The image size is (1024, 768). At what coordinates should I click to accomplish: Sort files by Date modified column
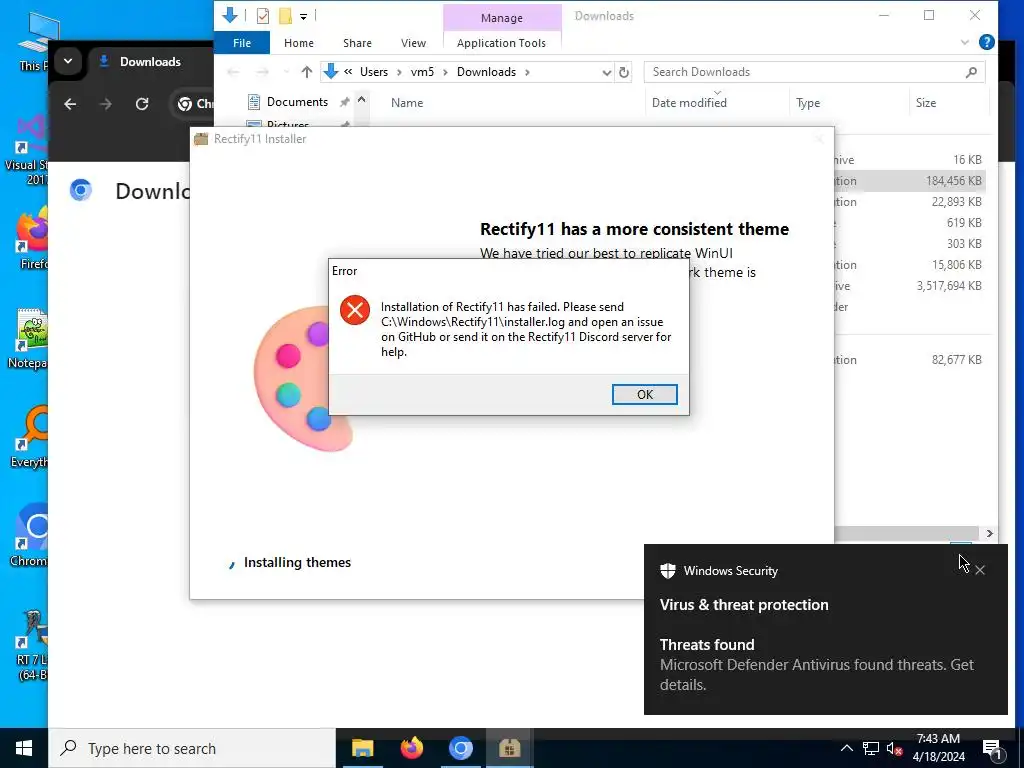[689, 103]
